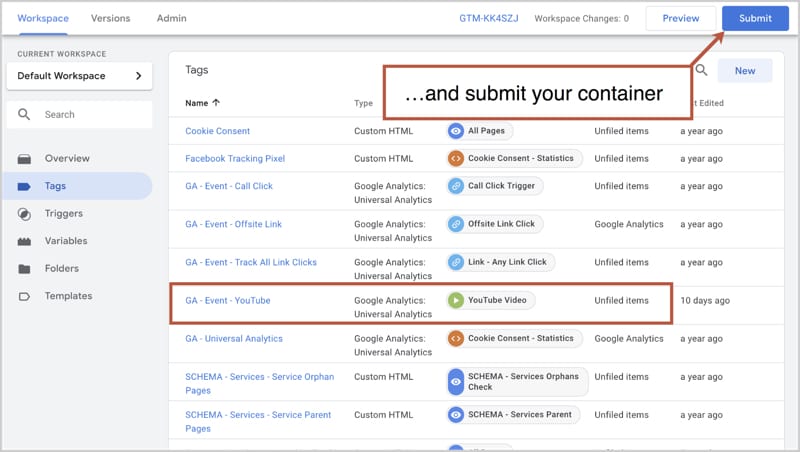The height and width of the screenshot is (452, 800).
Task: Open the Cookie Consent tag
Action: pyautogui.click(x=217, y=131)
